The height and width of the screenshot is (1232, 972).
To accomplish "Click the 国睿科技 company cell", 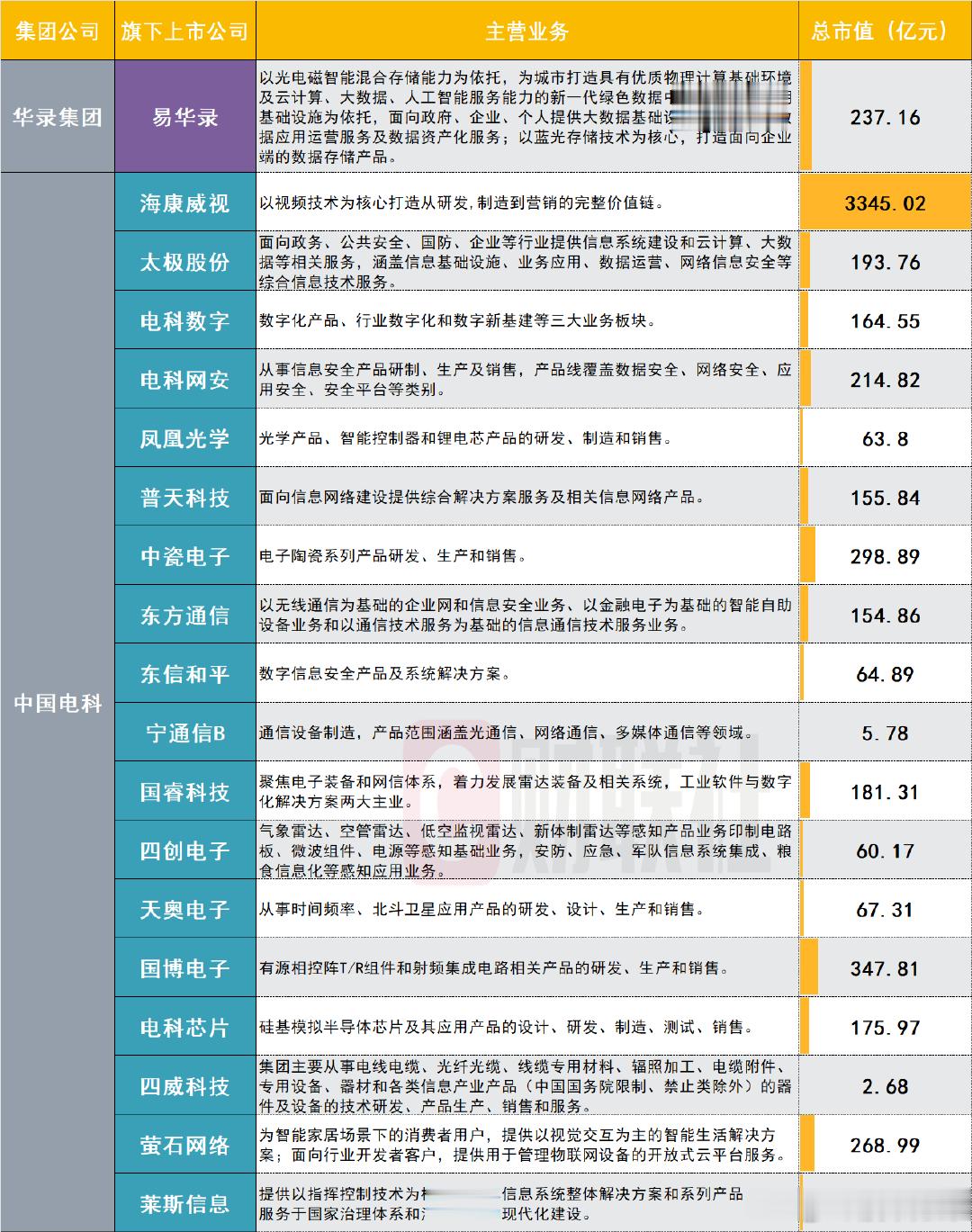I will click(x=185, y=792).
